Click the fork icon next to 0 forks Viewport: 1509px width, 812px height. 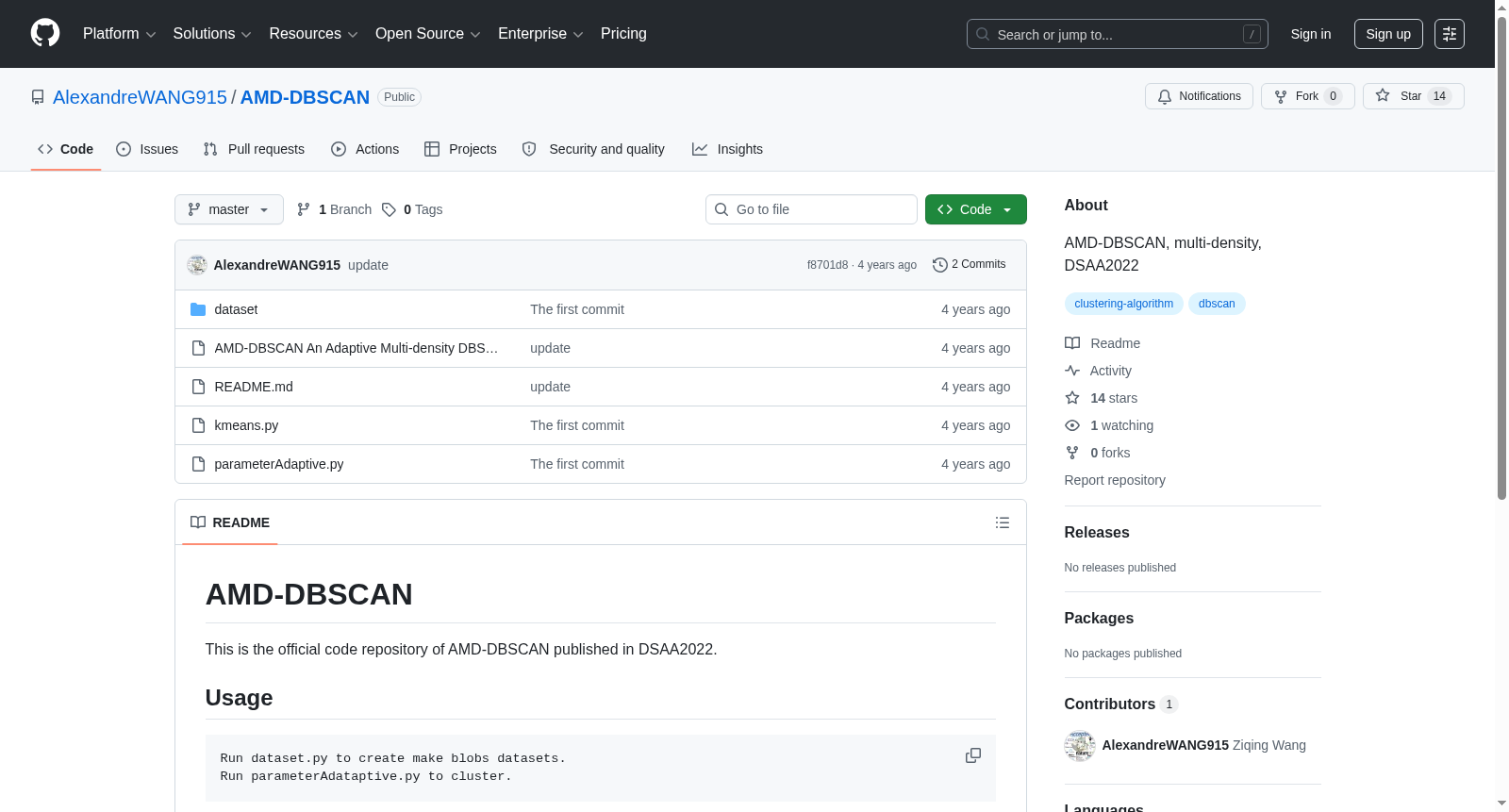(1072, 453)
